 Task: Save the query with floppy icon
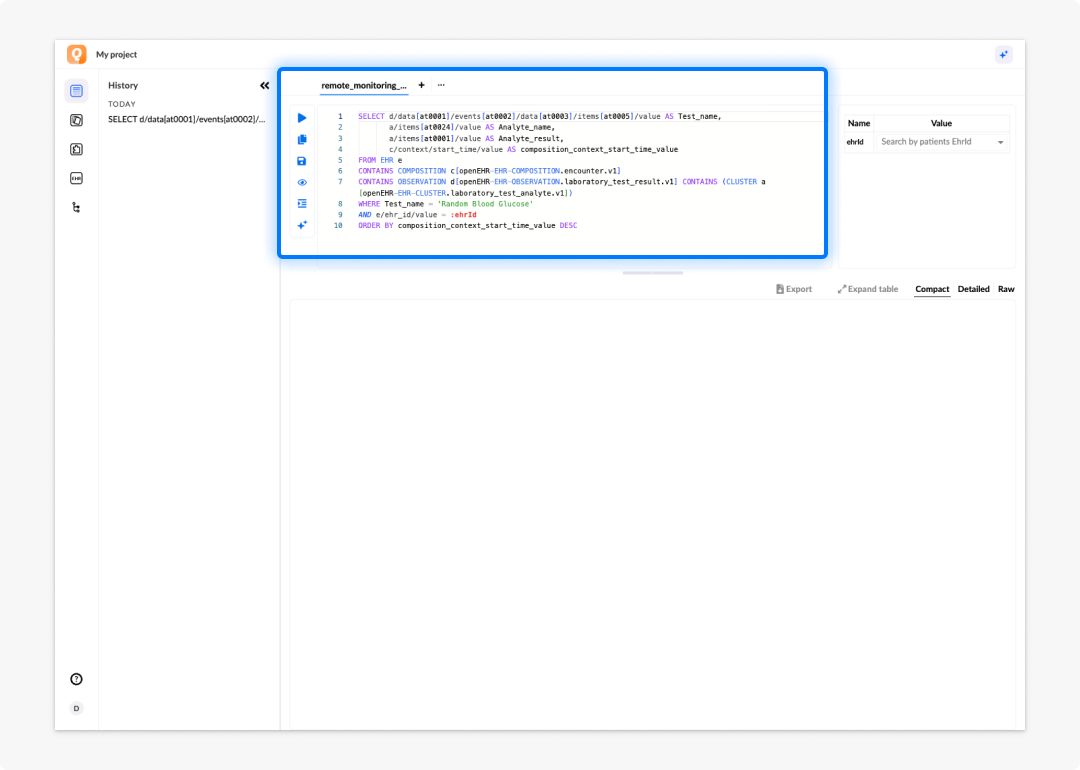(x=302, y=161)
